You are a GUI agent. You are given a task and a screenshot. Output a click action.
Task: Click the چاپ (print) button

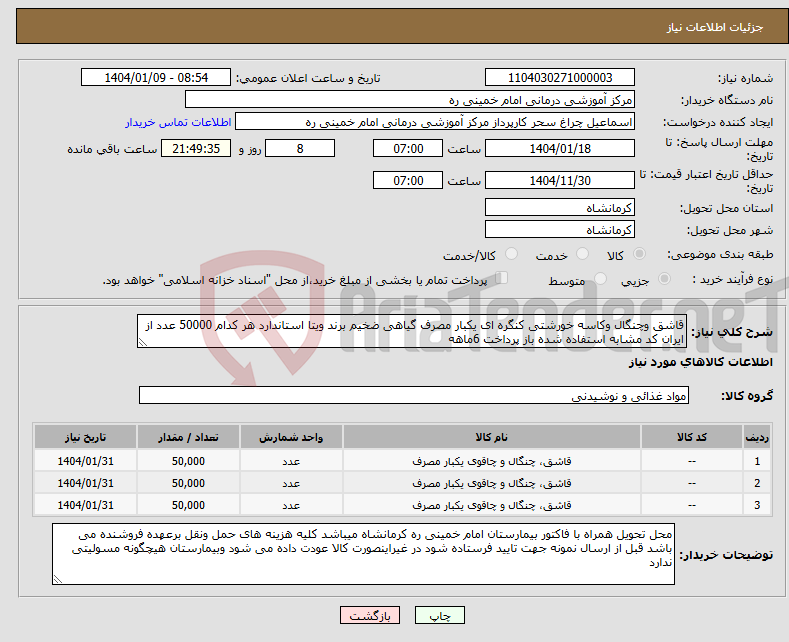(x=439, y=615)
